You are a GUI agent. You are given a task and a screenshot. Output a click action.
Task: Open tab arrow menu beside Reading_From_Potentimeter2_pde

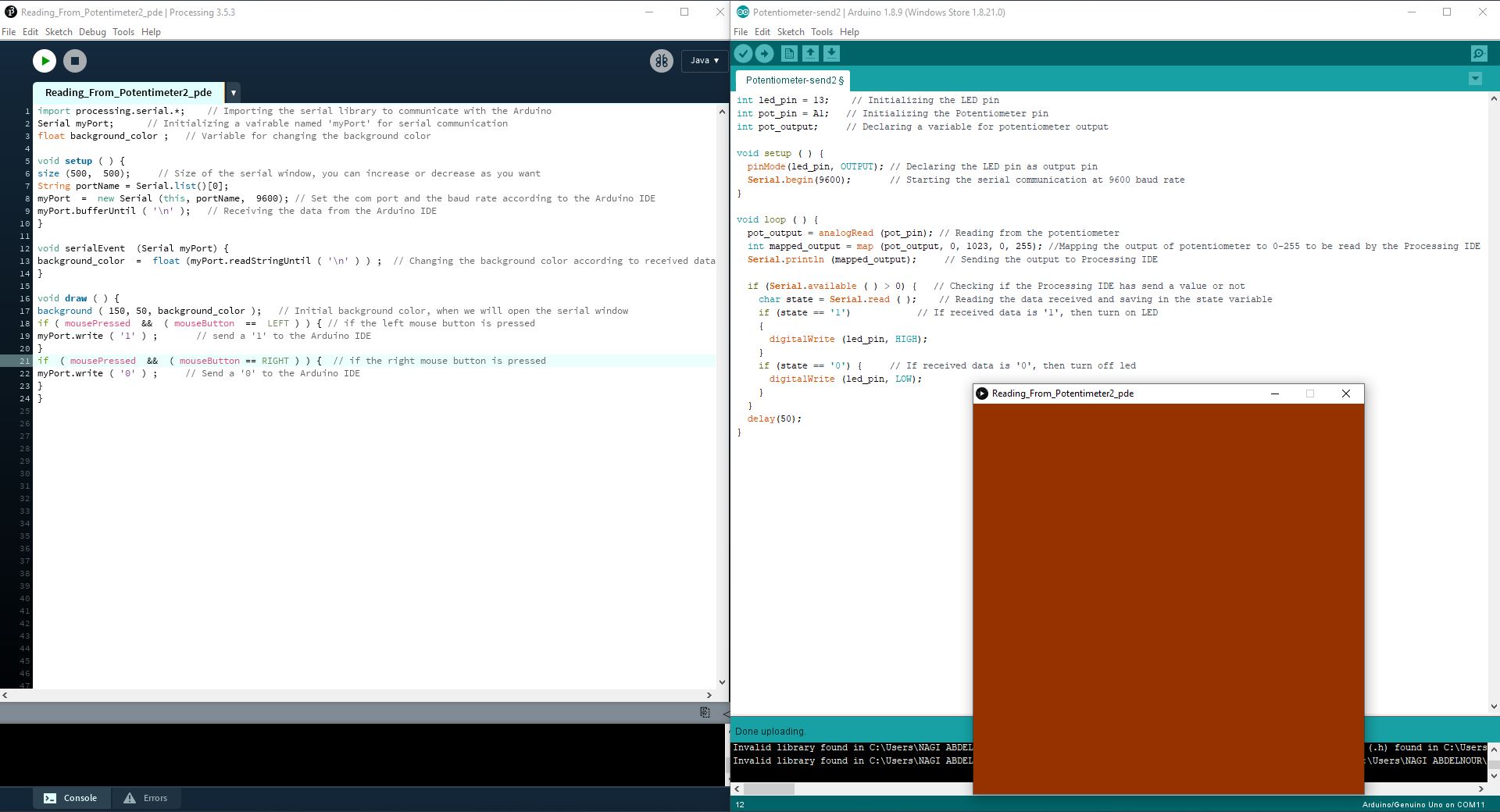point(233,92)
